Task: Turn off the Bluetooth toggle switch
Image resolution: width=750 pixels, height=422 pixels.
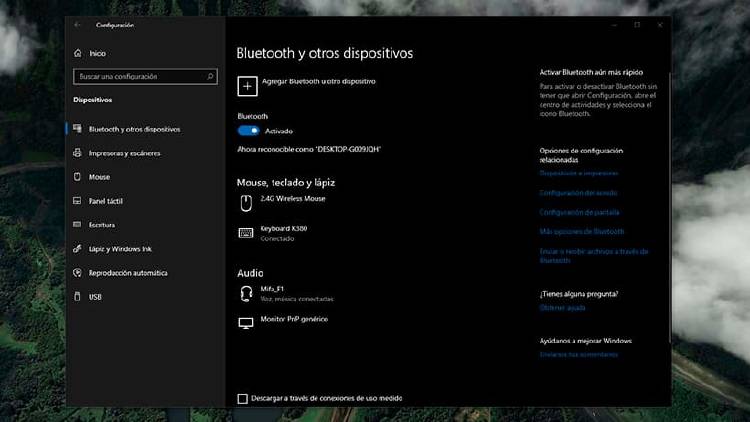Action: pyautogui.click(x=248, y=130)
